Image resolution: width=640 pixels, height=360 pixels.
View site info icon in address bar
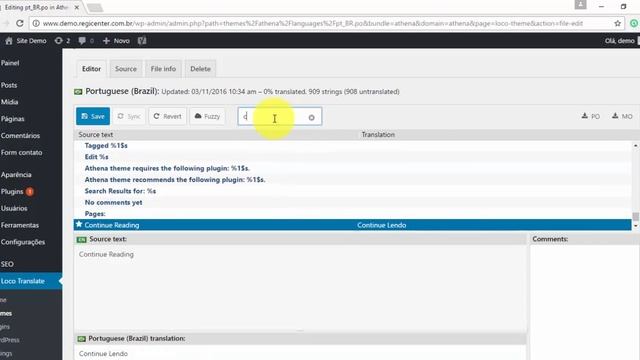[x=36, y=23]
